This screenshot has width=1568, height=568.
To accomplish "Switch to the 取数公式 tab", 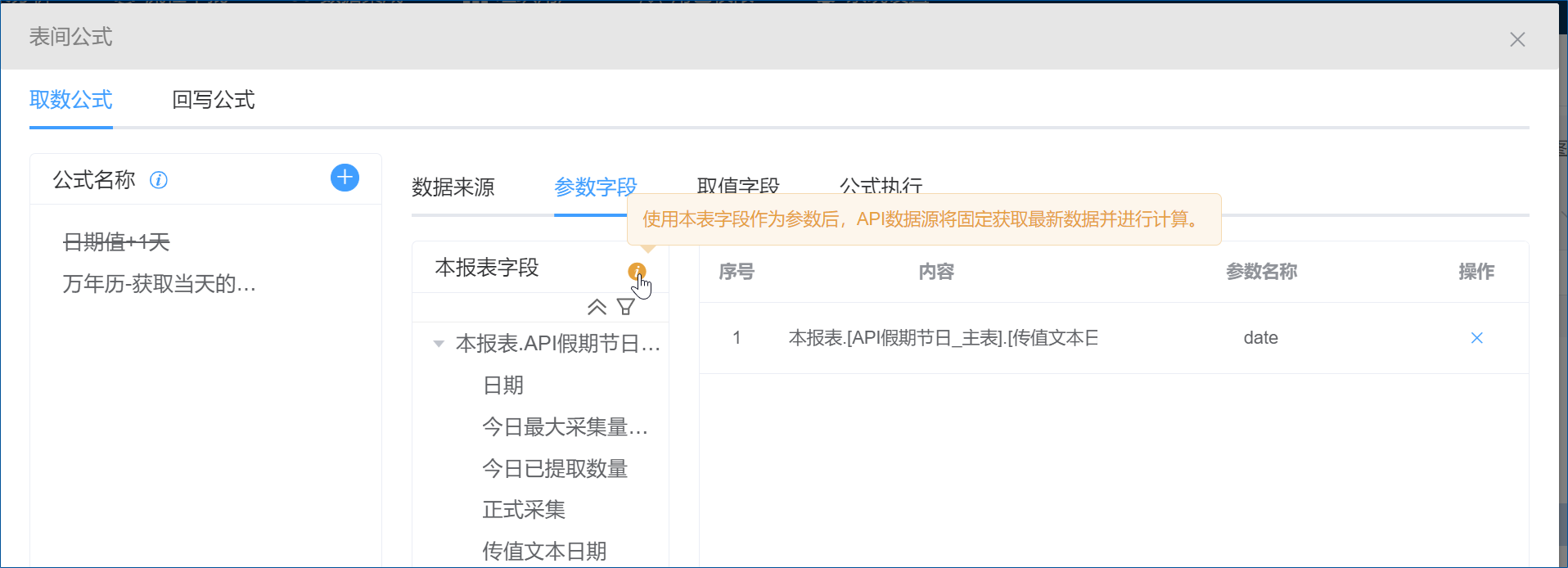I will [71, 100].
